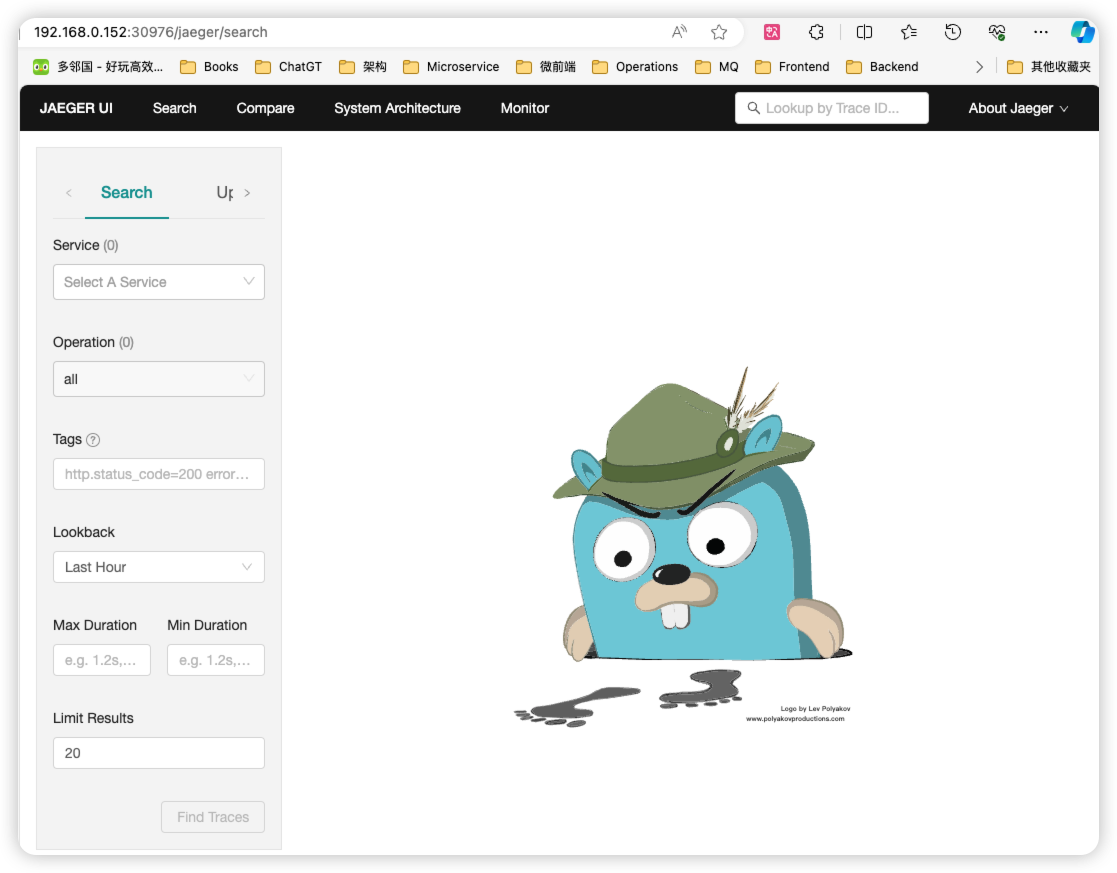Open the translate extension icon
The image size is (1117, 873).
[x=771, y=32]
